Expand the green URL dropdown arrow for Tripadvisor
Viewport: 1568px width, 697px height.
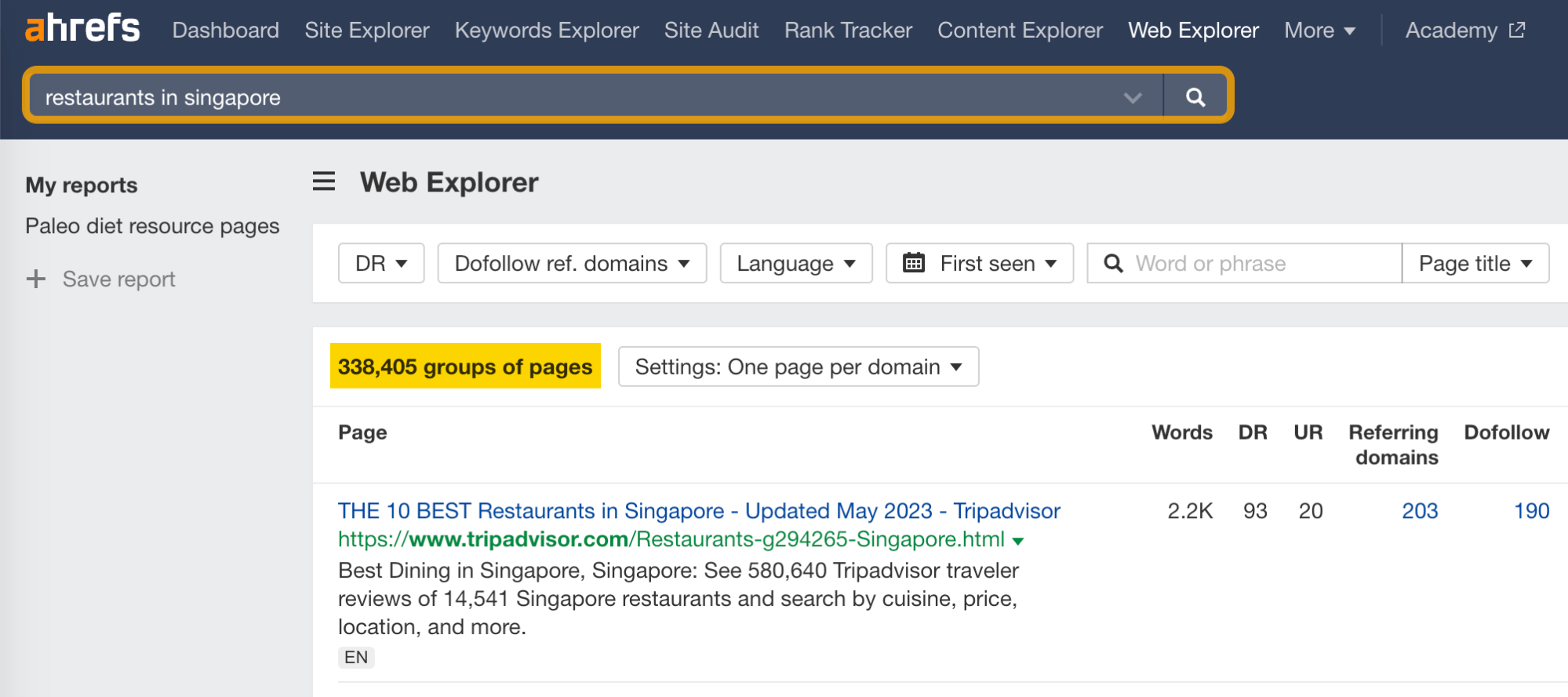click(x=1018, y=541)
